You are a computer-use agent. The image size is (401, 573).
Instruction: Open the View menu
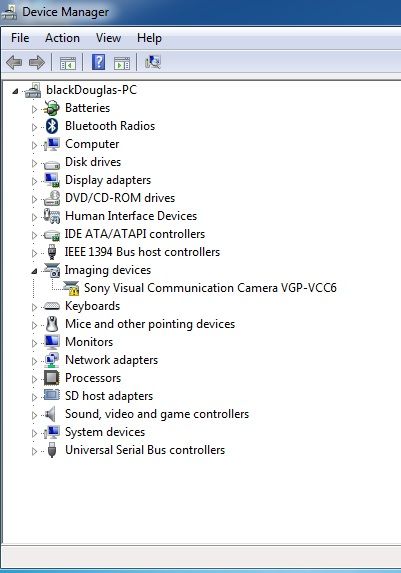[108, 38]
